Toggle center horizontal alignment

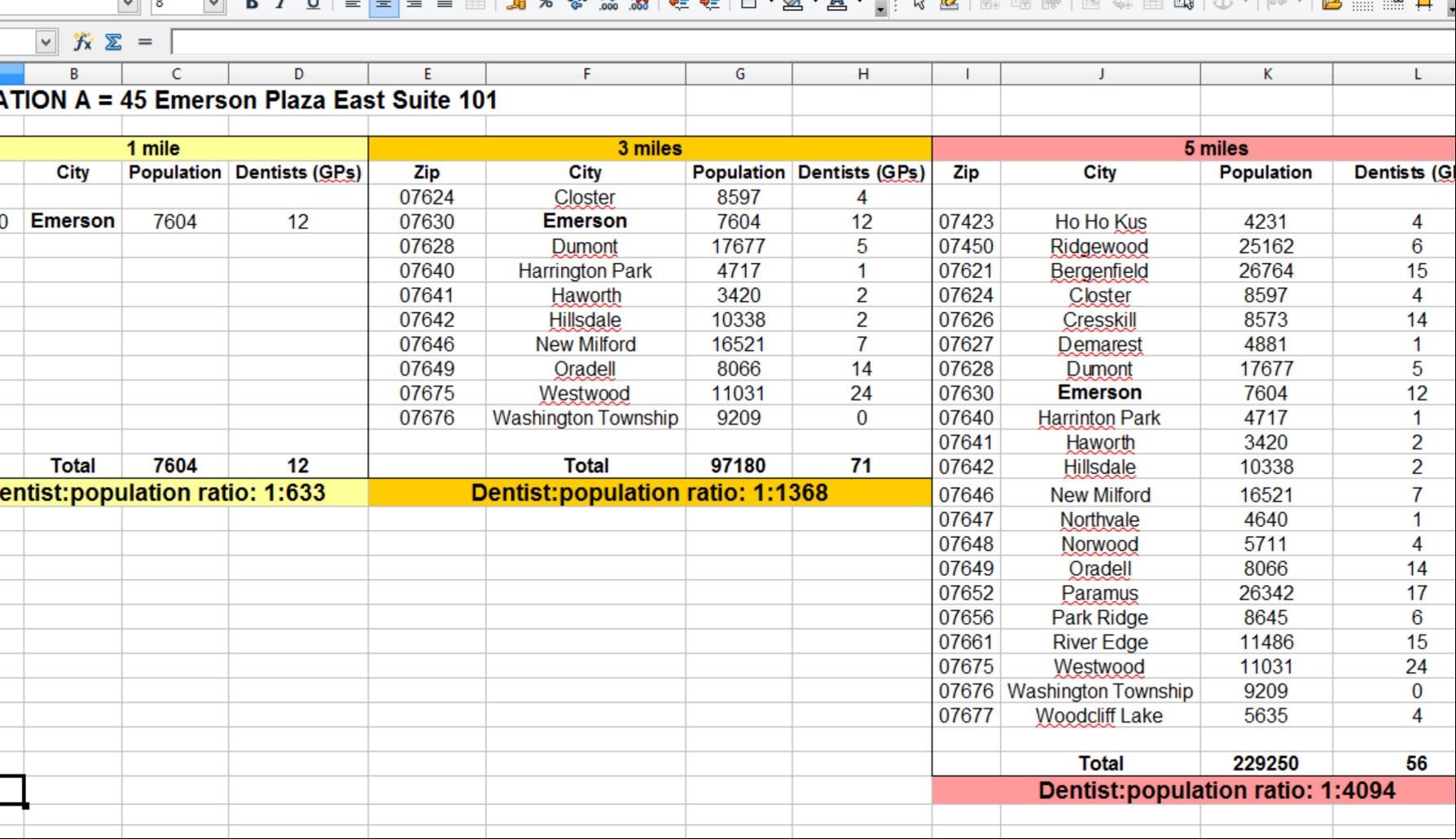coord(383,5)
